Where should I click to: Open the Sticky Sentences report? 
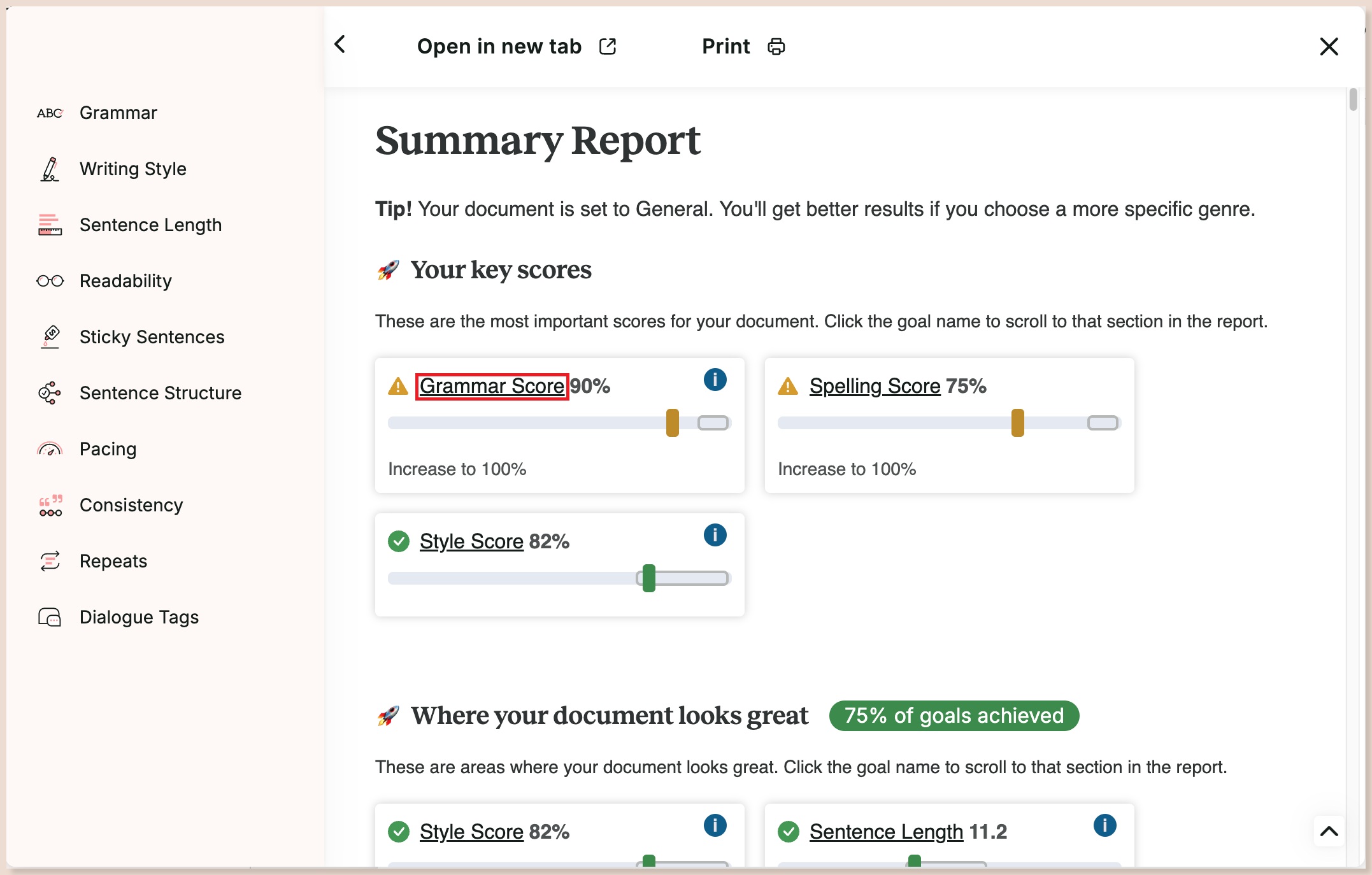152,338
